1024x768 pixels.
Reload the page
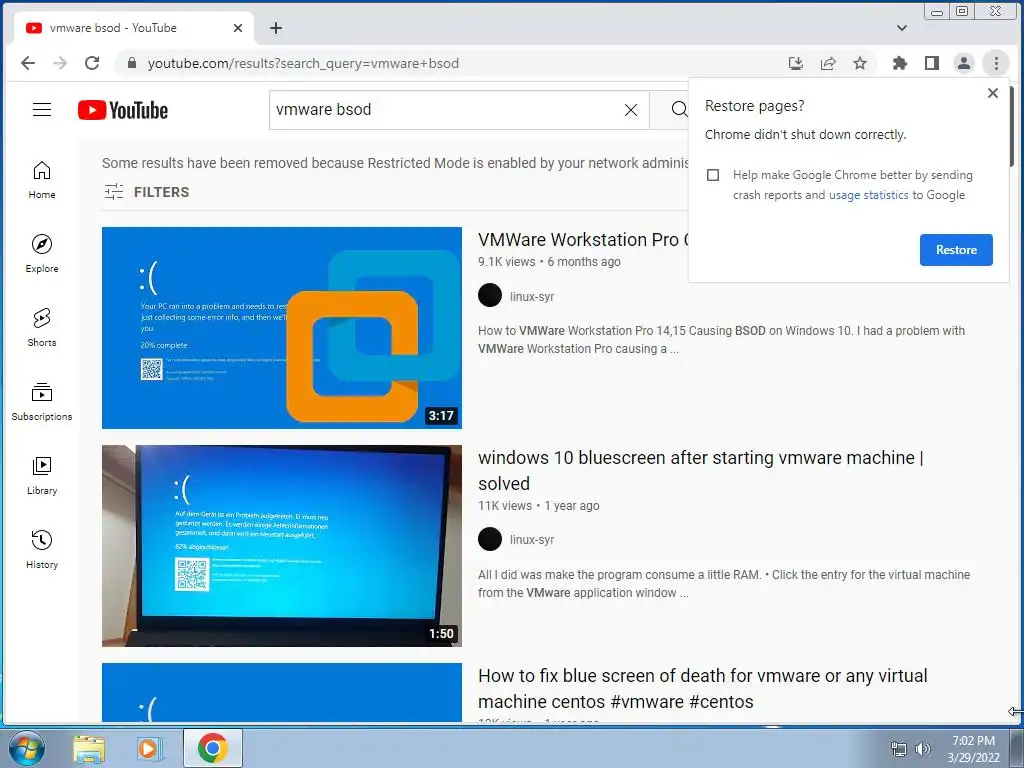92,63
